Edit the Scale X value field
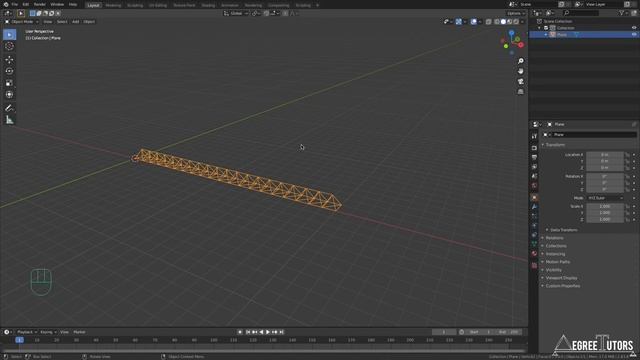Viewport: 640px width, 360px height. point(605,207)
